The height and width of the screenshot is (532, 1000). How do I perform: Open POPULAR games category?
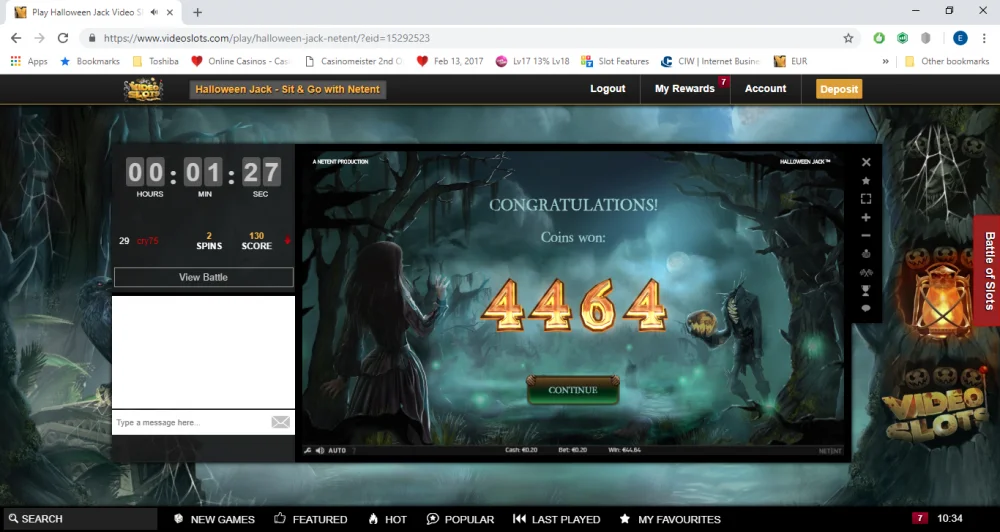[x=460, y=519]
